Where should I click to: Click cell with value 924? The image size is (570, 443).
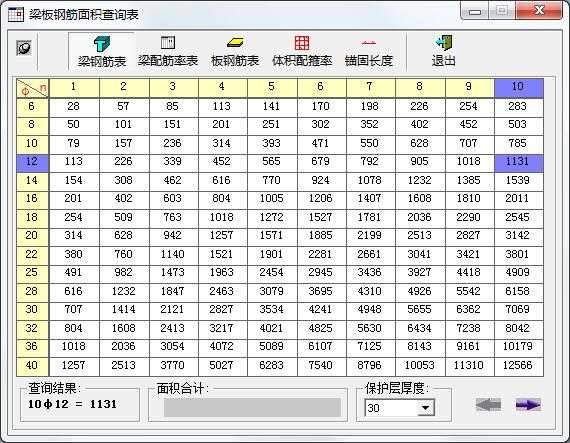point(321,181)
